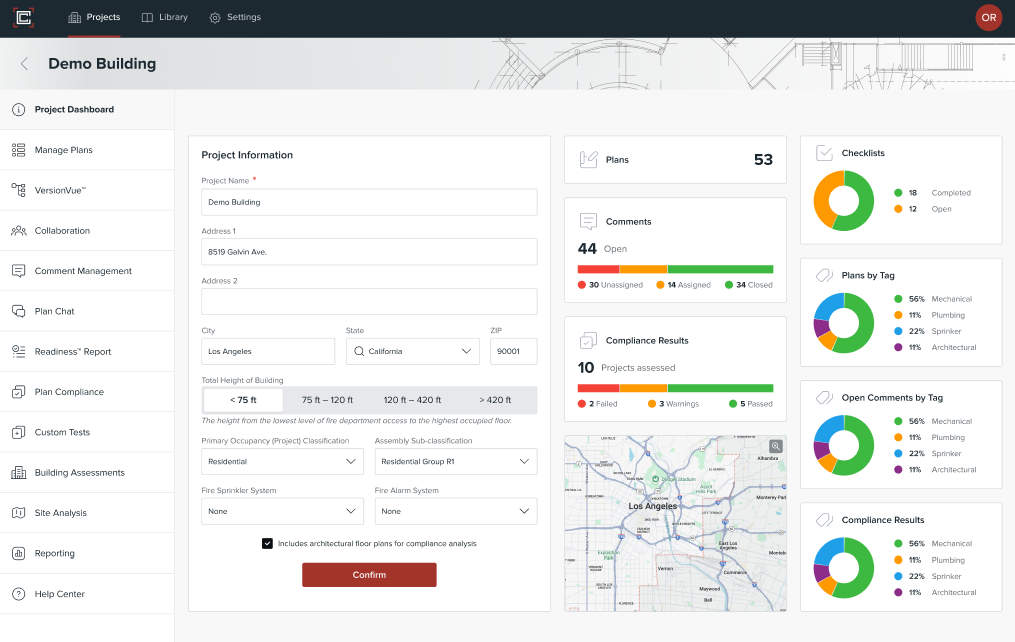Open the Fire Sprinkler System dropdown
The width and height of the screenshot is (1015, 642).
282,511
